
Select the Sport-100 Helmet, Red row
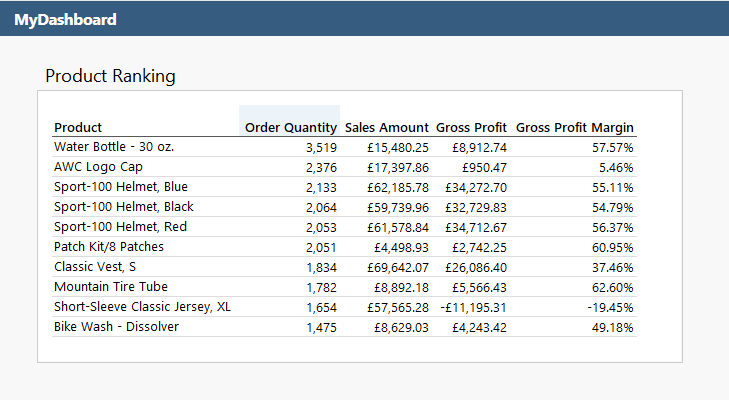click(x=120, y=227)
